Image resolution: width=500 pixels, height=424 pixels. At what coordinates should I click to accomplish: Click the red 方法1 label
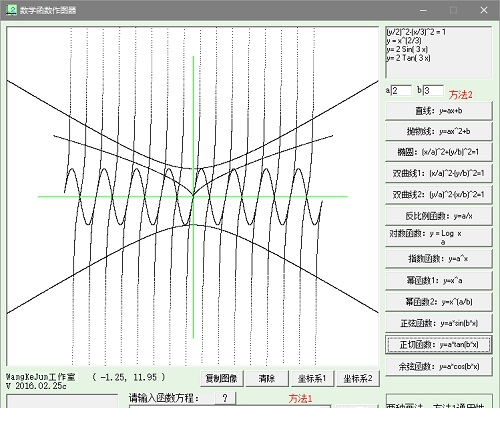pos(300,398)
